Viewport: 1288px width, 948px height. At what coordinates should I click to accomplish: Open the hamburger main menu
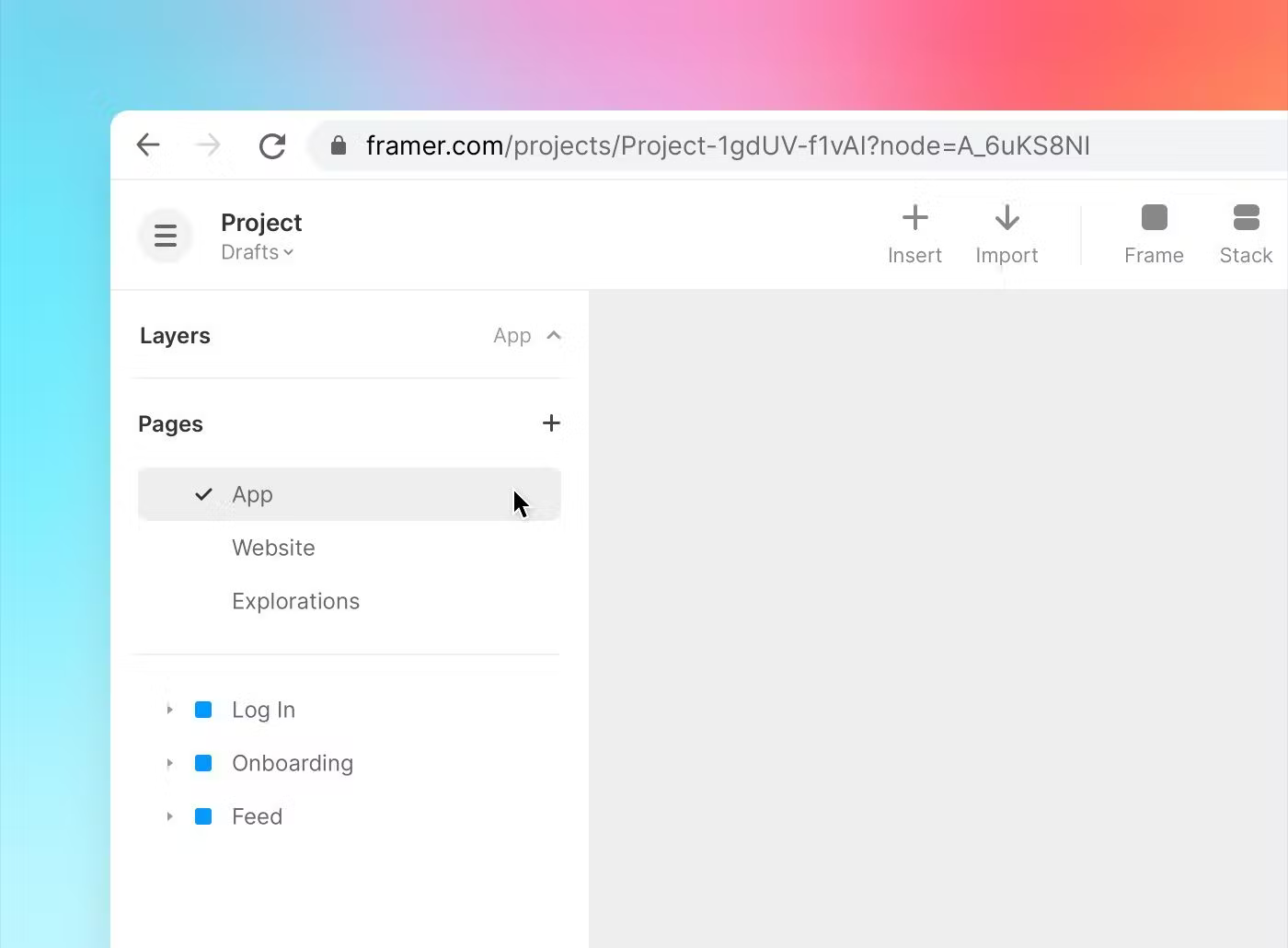pos(166,236)
